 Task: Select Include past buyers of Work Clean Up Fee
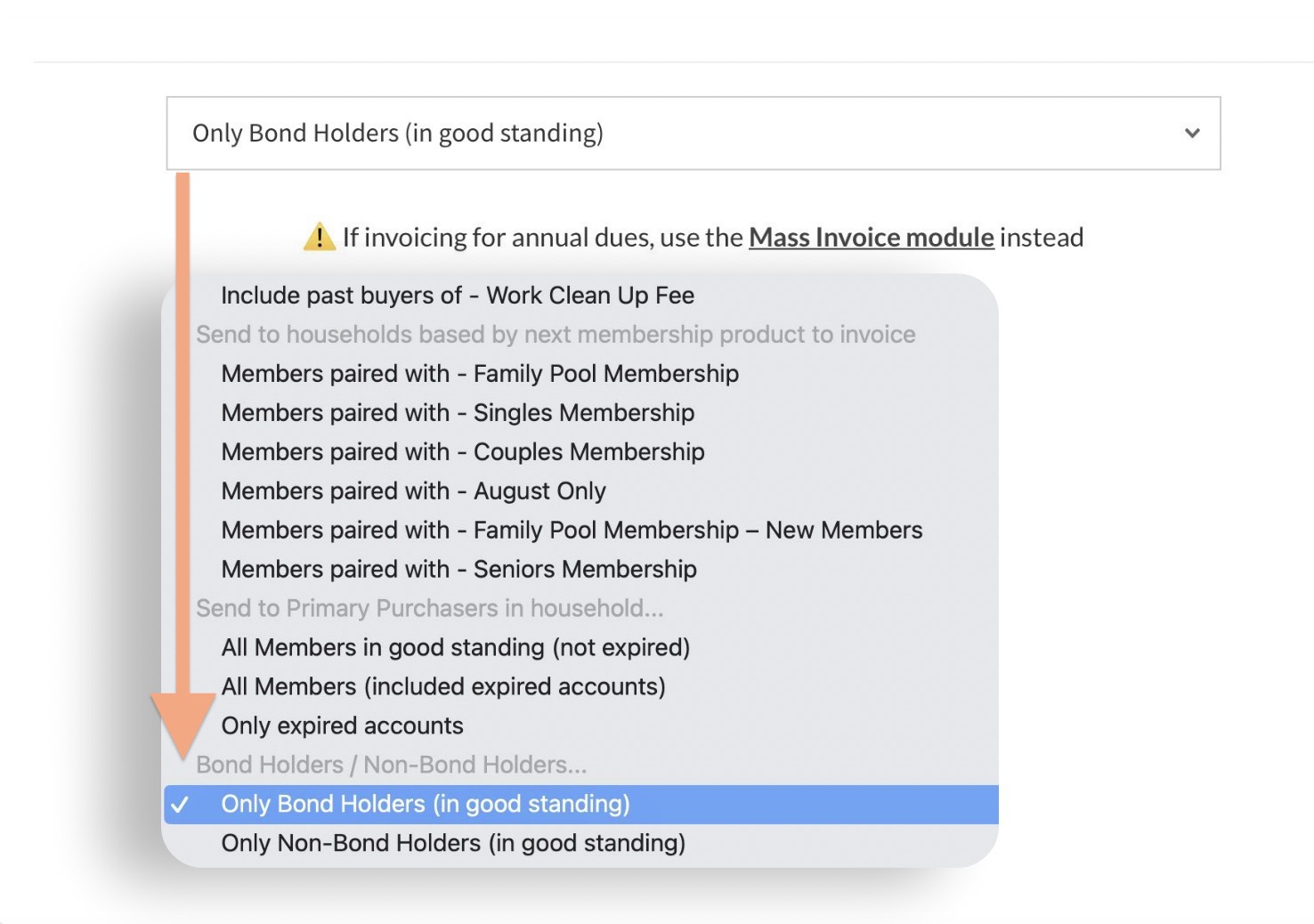458,296
